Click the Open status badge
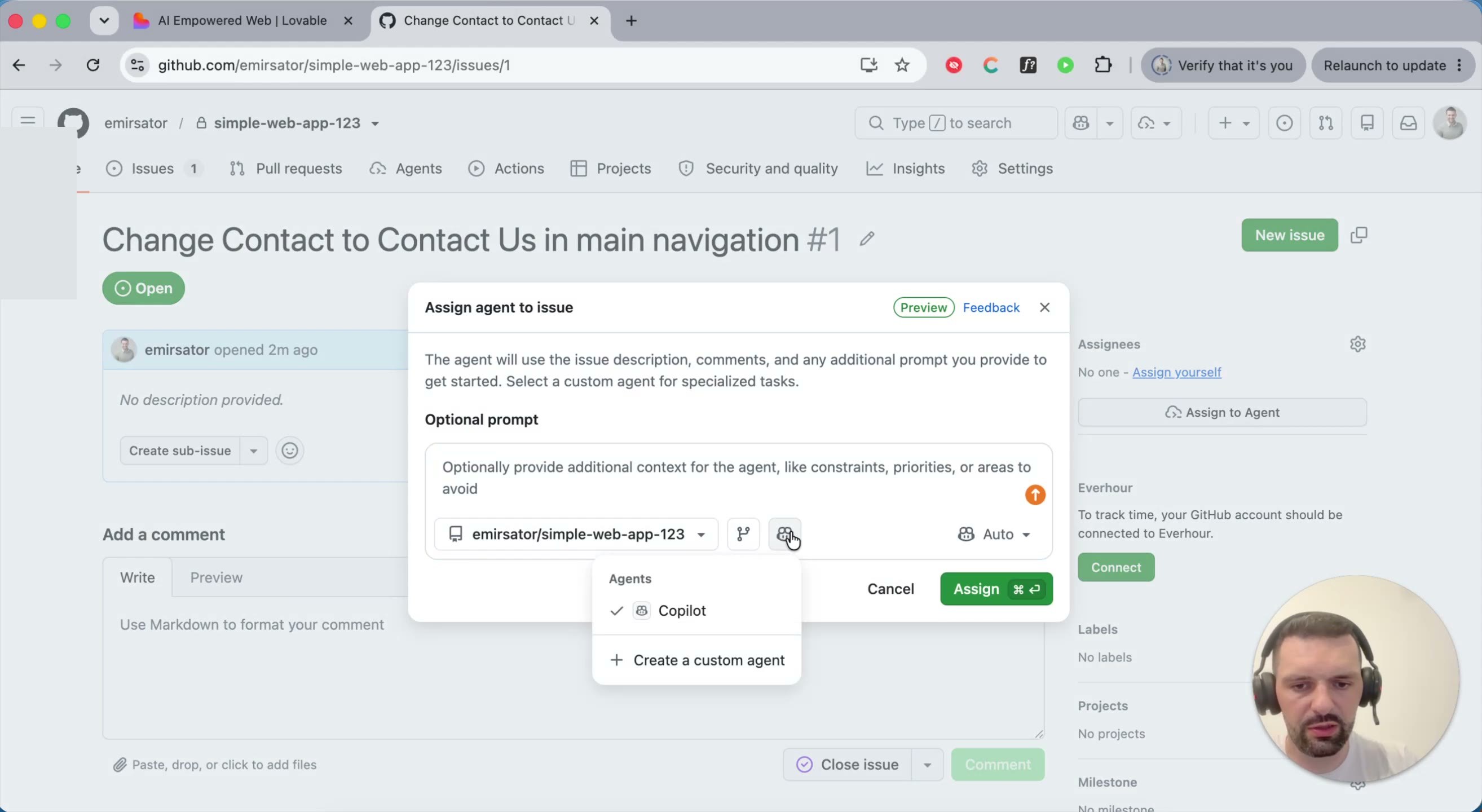Screen dimensions: 1482x812 143,288
